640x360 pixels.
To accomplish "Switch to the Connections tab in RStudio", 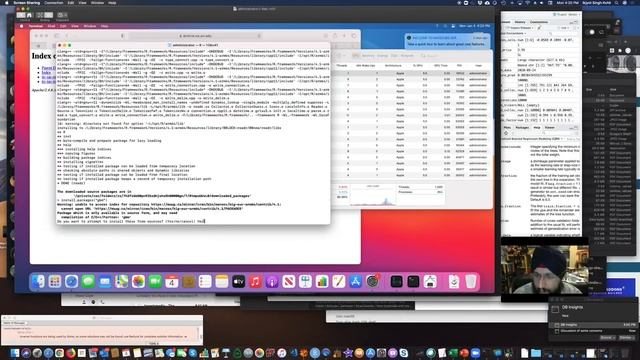I will pos(539,22).
